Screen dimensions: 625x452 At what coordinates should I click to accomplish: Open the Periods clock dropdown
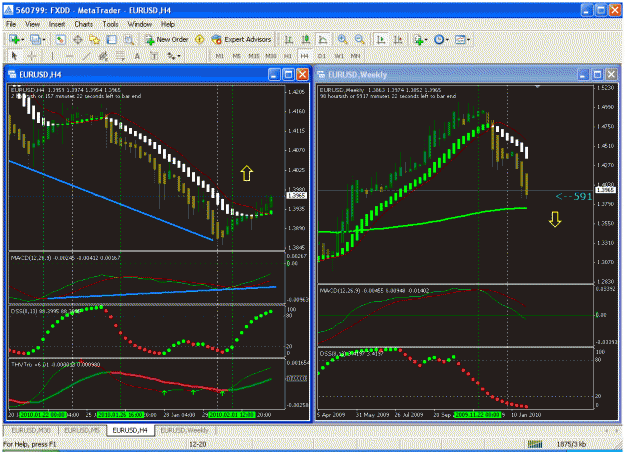(x=441, y=39)
